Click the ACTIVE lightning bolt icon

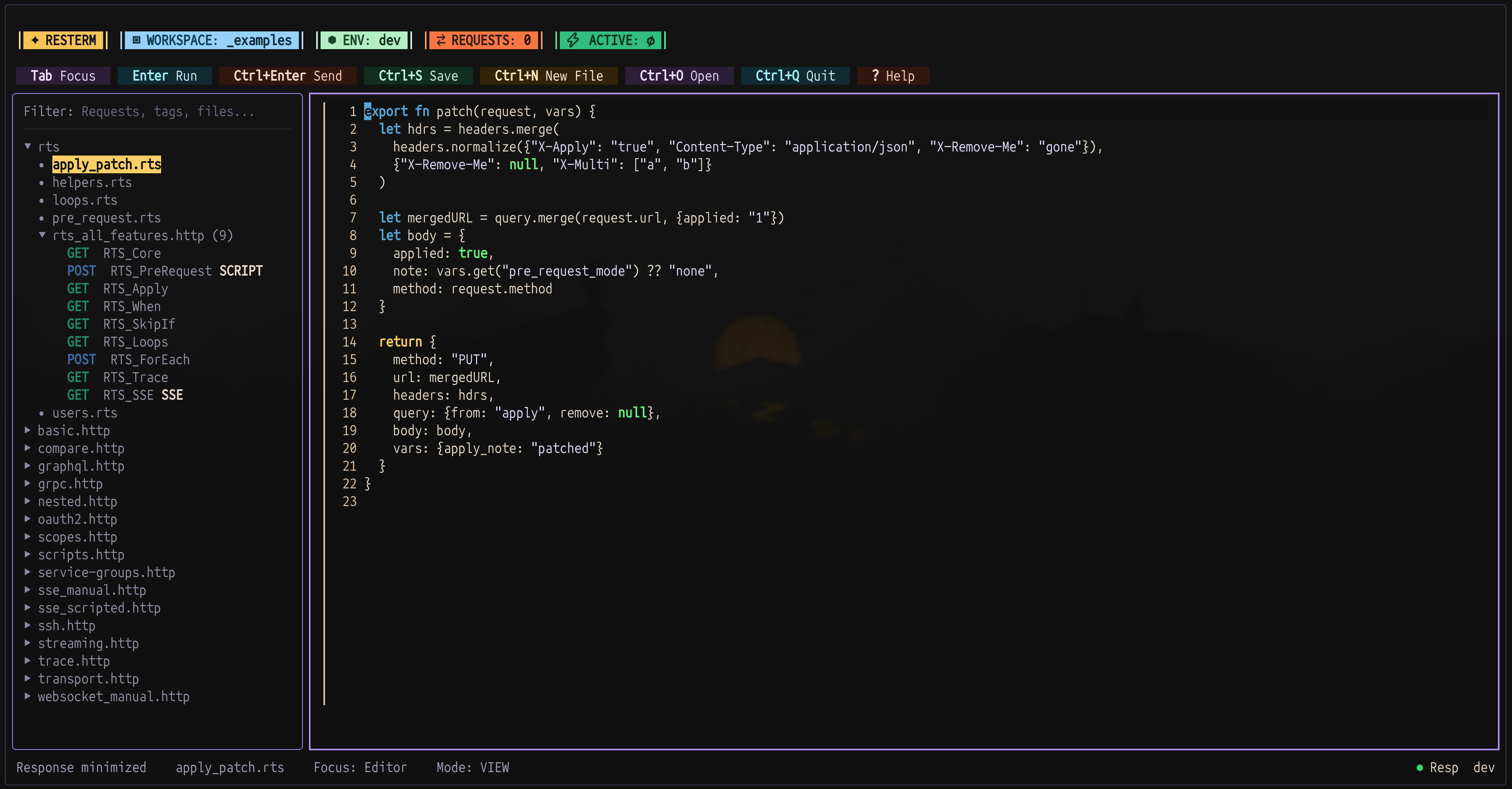(574, 41)
